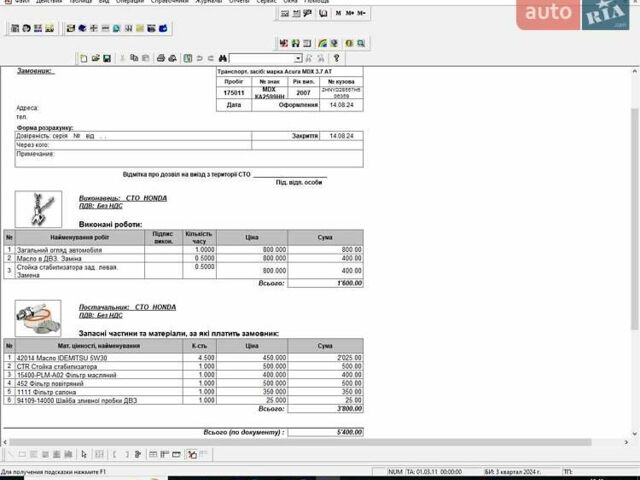Click the Print preview icon
Screen dimensions: 640x480
click(x=171, y=59)
